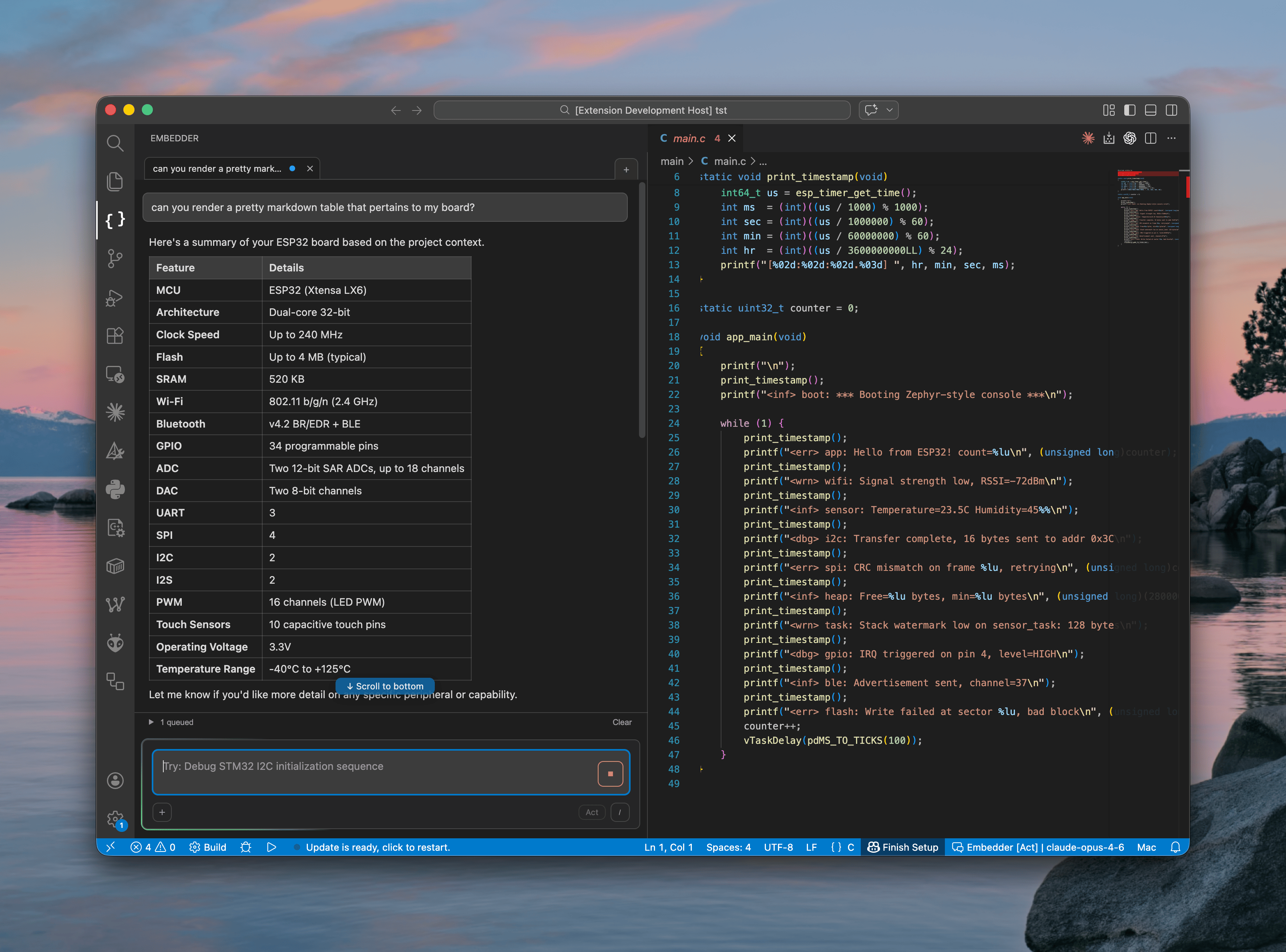Screen dimensions: 1286x952
Task: Change indentation via Spaces: 4
Action: 728,847
